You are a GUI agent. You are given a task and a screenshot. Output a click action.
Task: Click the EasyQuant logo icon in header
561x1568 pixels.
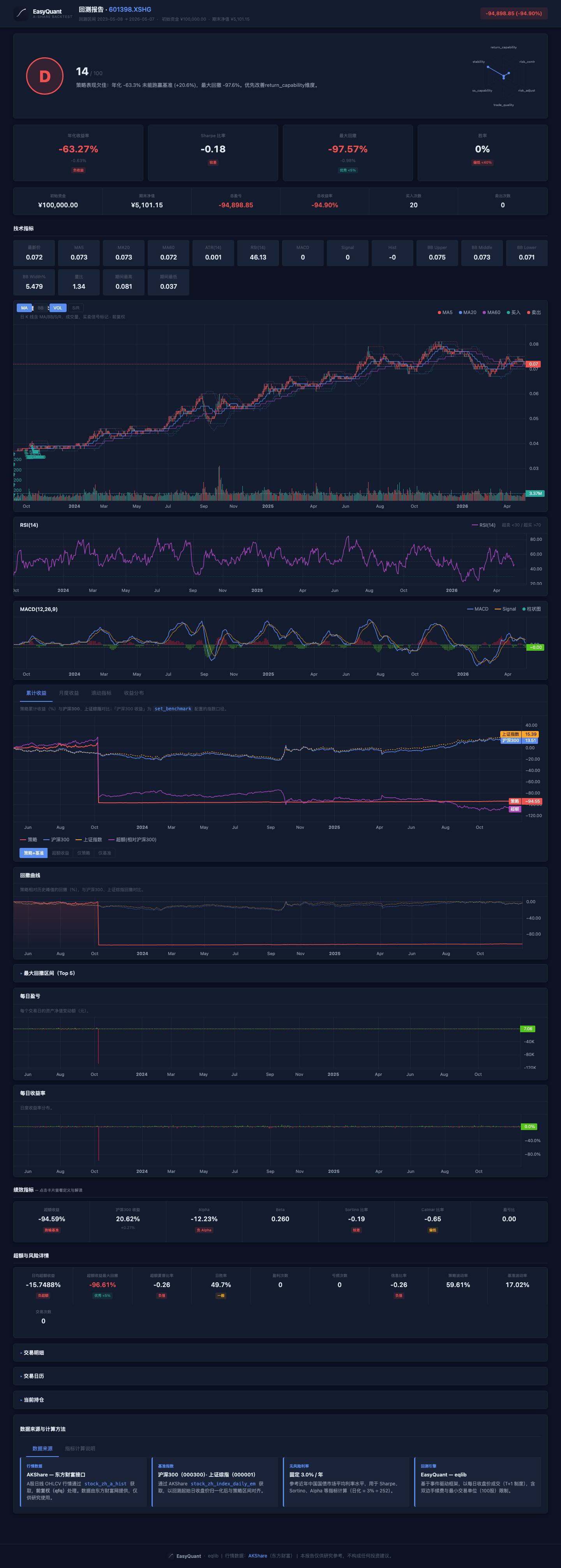[21, 13]
